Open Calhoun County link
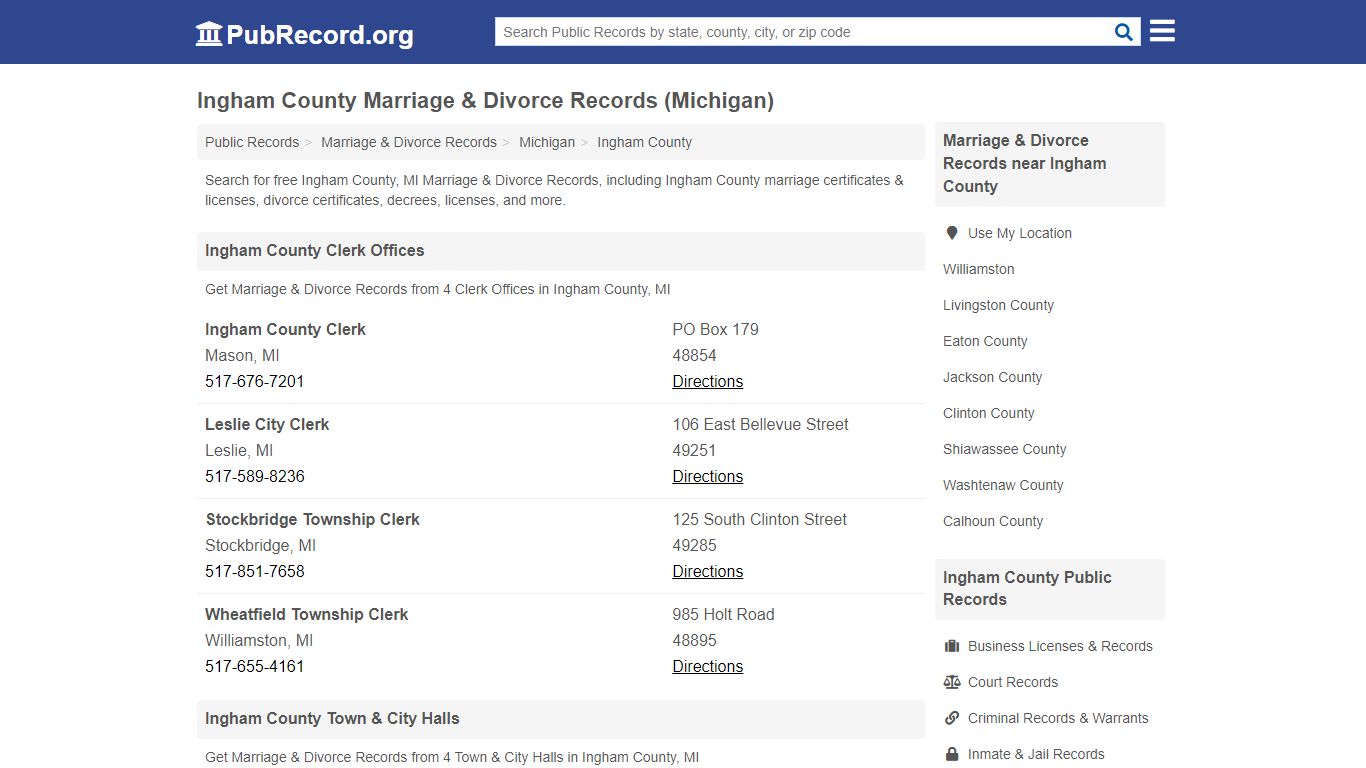Screen dimensions: 1366x768 (993, 521)
